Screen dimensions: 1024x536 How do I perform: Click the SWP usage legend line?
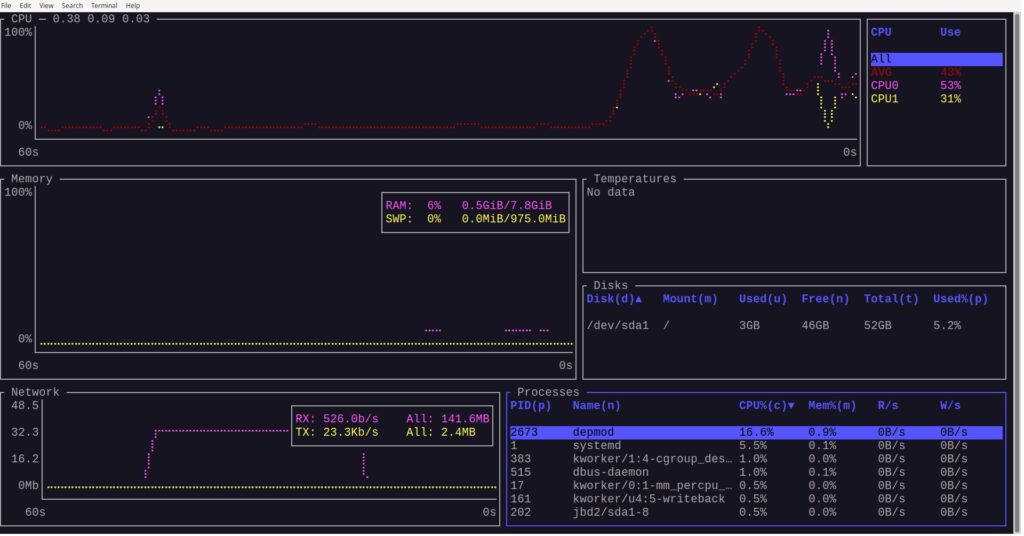pyautogui.click(x=475, y=219)
